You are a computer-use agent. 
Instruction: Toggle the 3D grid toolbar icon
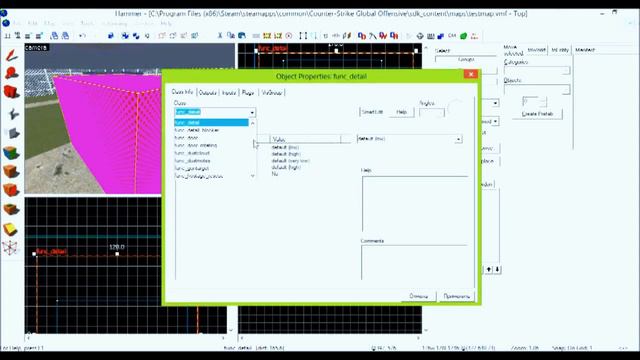pos(18,36)
